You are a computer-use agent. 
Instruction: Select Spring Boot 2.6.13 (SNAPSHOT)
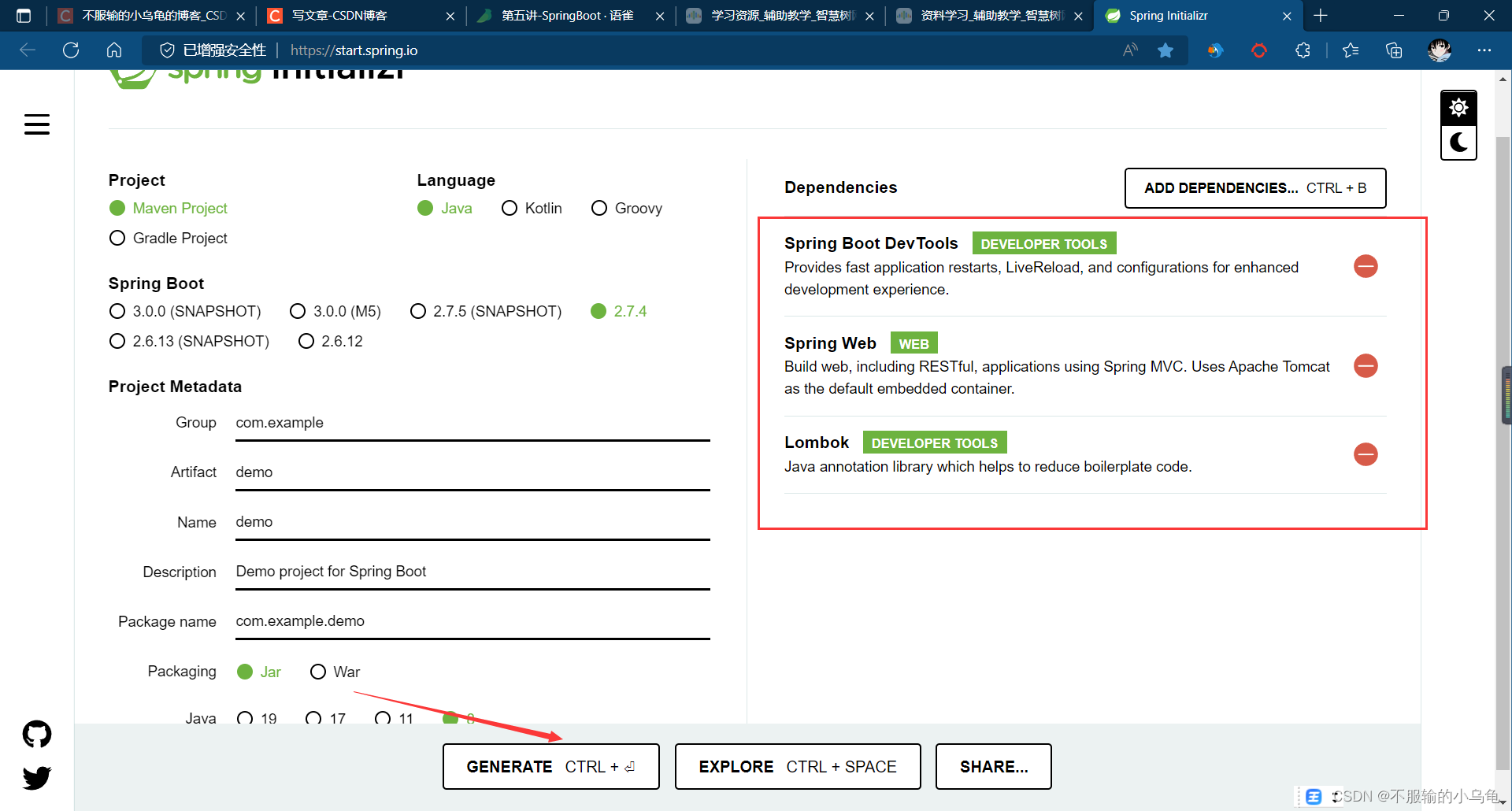189,341
